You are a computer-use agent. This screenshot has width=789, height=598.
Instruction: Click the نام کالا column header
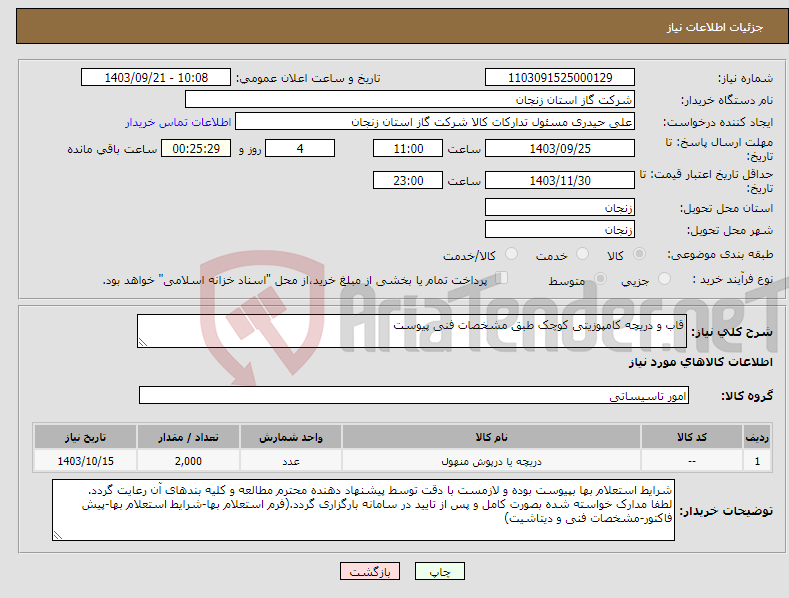491,437
